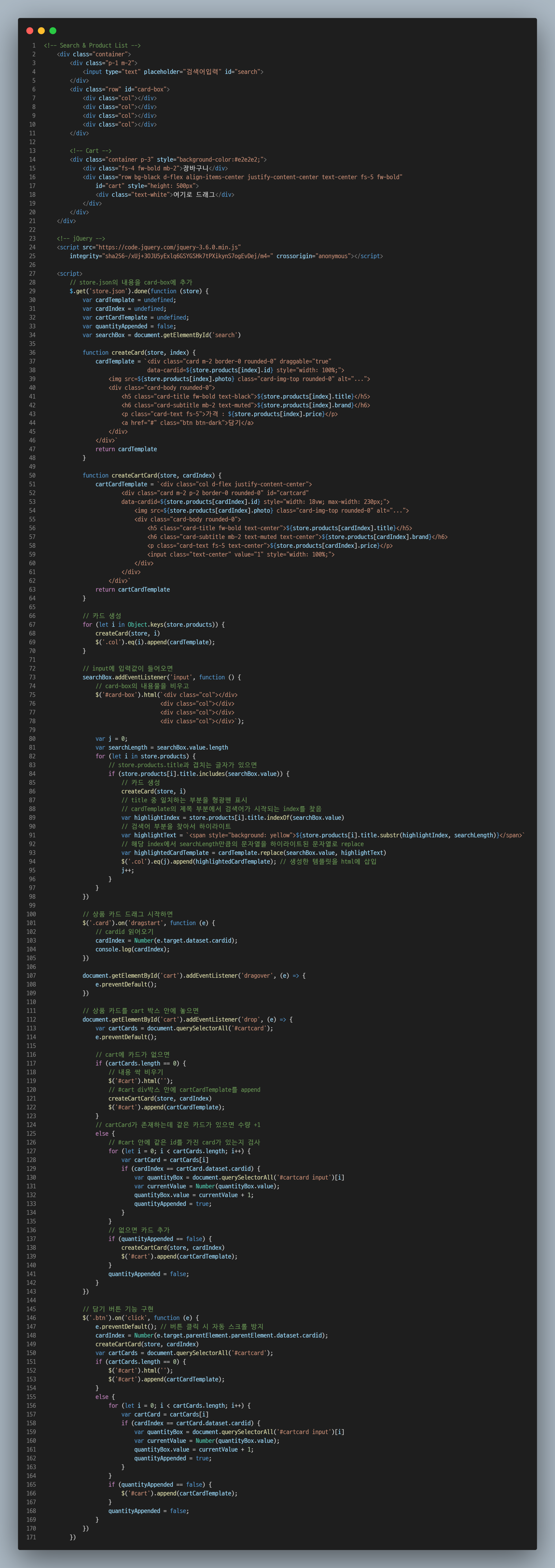Click the '장바구니' heading text
The width and height of the screenshot is (555, 1568).
[x=195, y=169]
